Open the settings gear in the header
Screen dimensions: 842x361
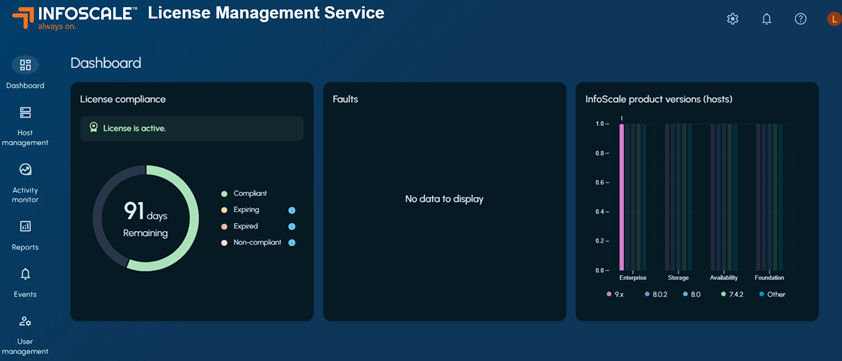tap(732, 19)
